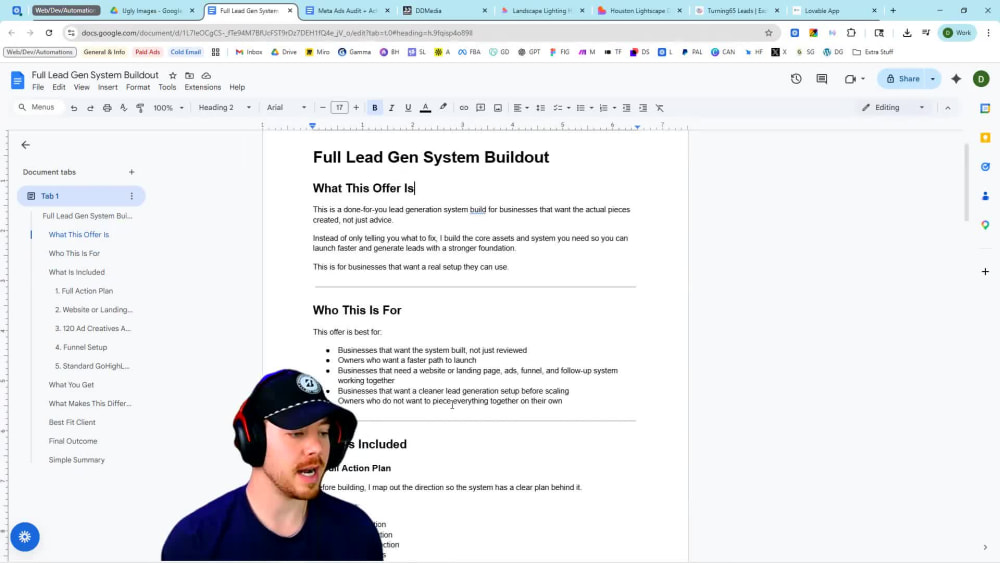Image resolution: width=1000 pixels, height=563 pixels.
Task: Switch to the Meta Ads Audit browser tab
Action: pyautogui.click(x=347, y=11)
